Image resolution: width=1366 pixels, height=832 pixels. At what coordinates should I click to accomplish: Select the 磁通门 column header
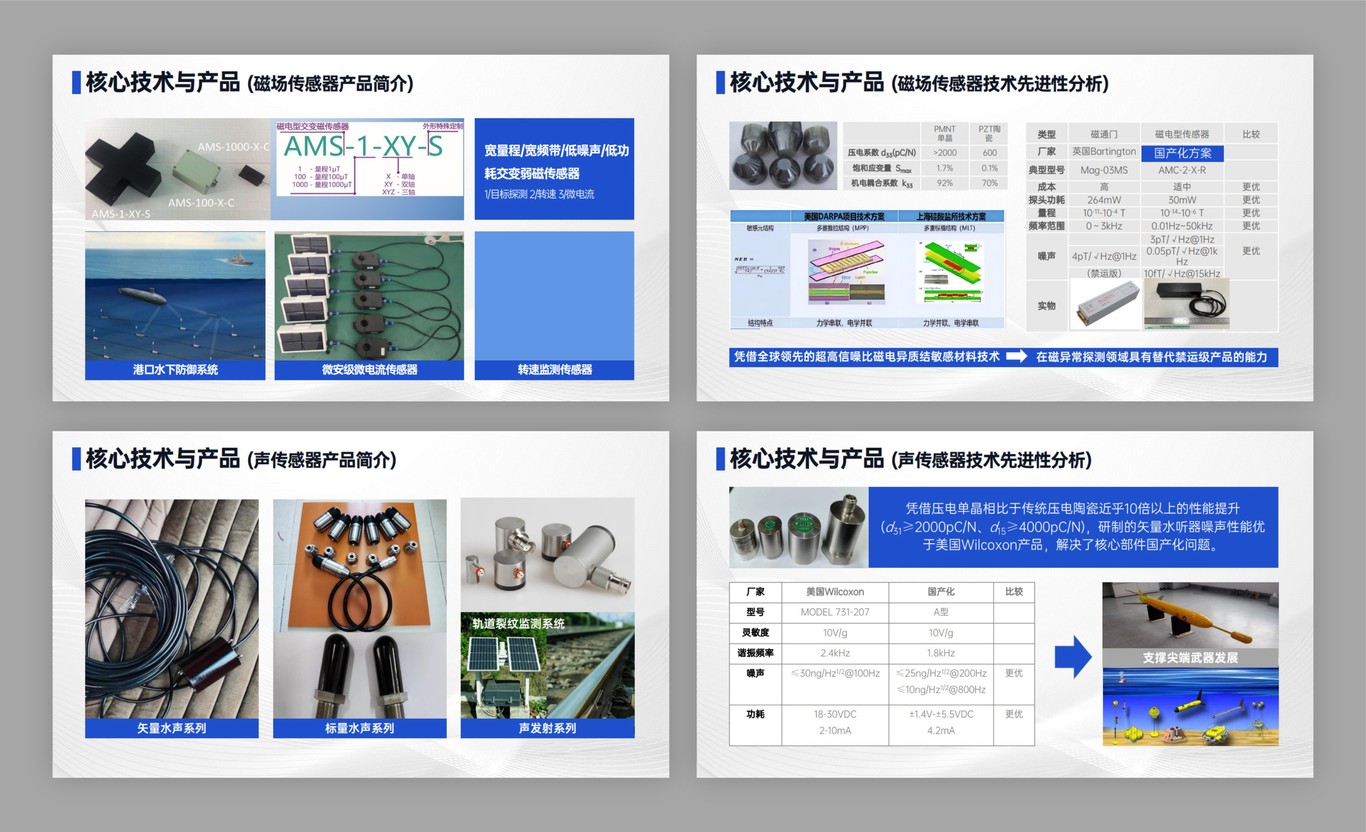click(1104, 134)
